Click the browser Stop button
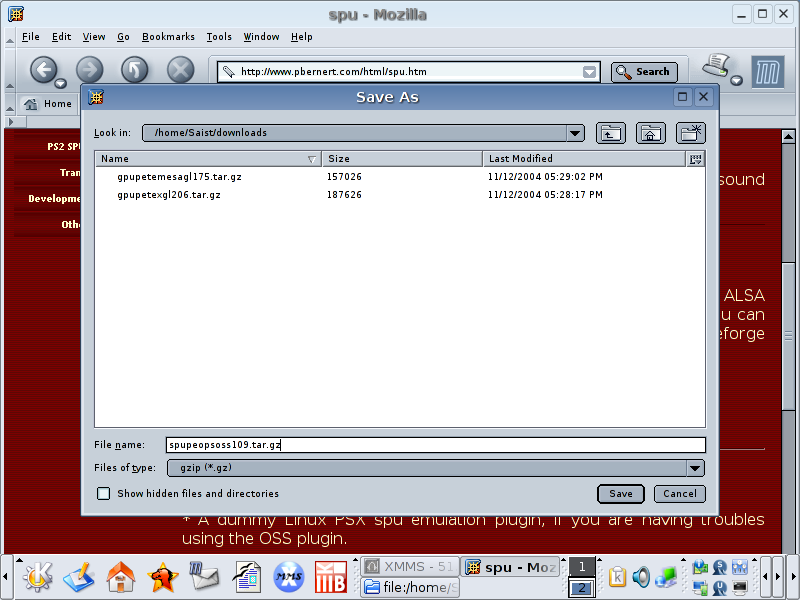800x600 pixels. coord(180,70)
